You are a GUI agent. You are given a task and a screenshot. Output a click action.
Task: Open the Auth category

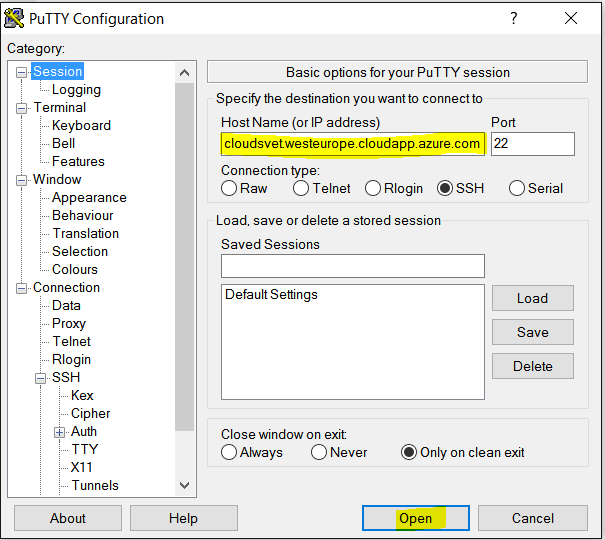pos(84,431)
